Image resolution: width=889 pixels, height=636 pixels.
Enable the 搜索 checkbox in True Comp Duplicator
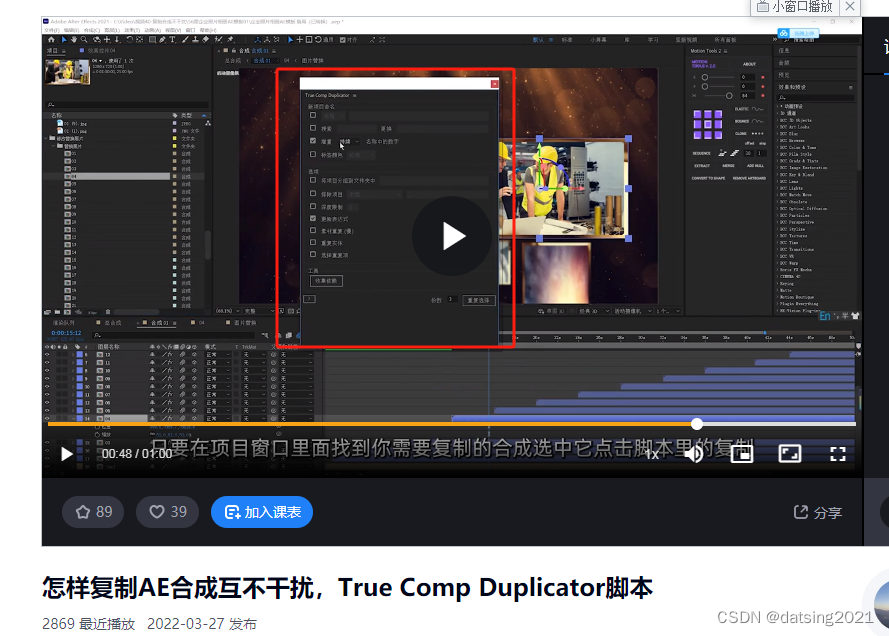(x=313, y=128)
